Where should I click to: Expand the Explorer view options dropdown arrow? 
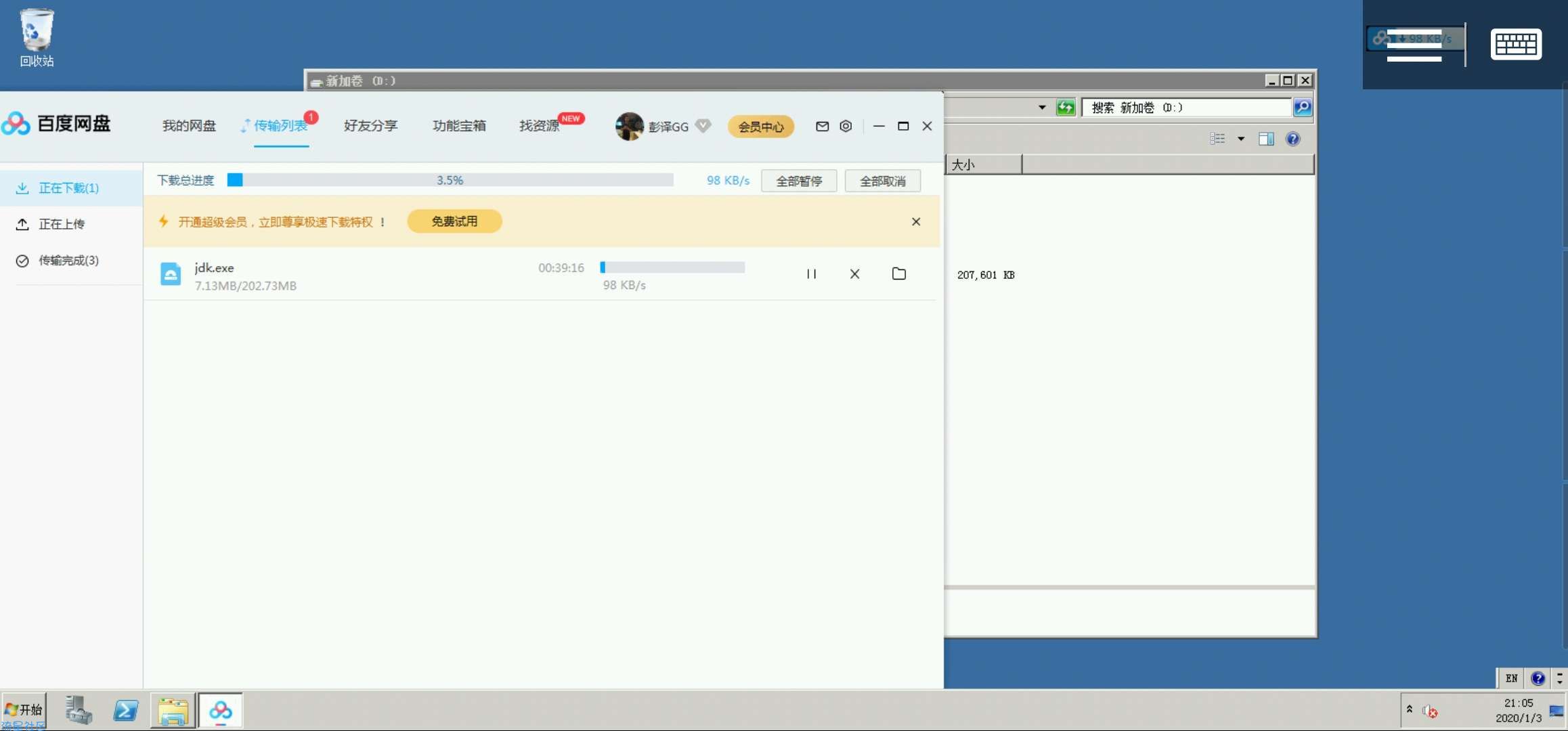click(1241, 139)
